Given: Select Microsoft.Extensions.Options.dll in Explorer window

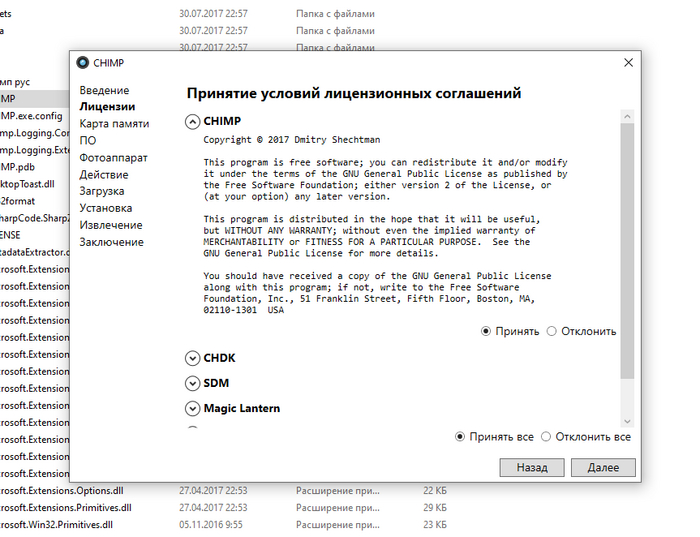Looking at the screenshot, I should (x=62, y=491).
